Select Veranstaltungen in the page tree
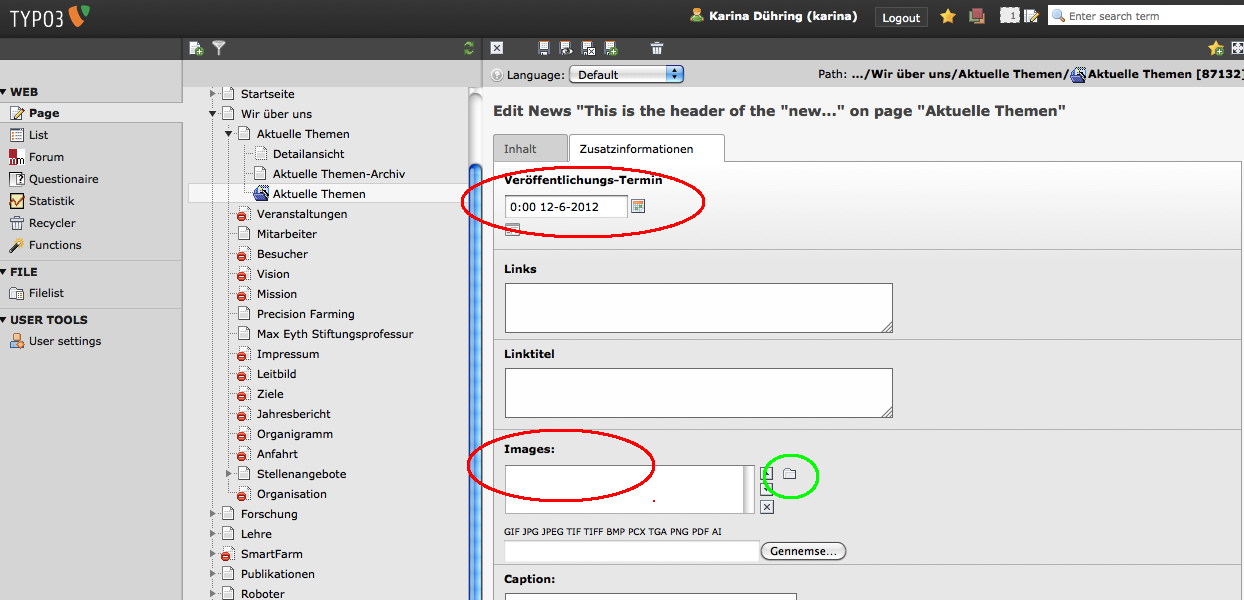1244x600 pixels. pos(301,214)
